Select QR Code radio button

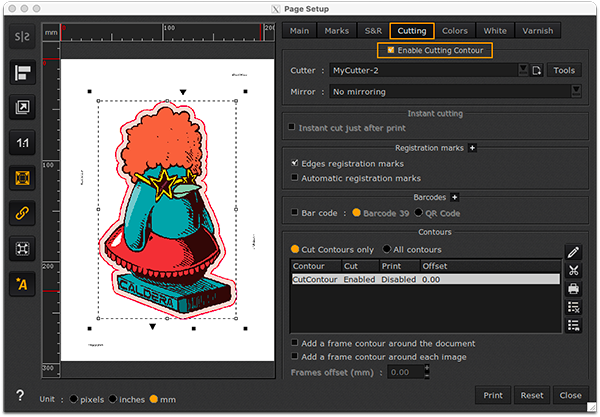click(418, 212)
